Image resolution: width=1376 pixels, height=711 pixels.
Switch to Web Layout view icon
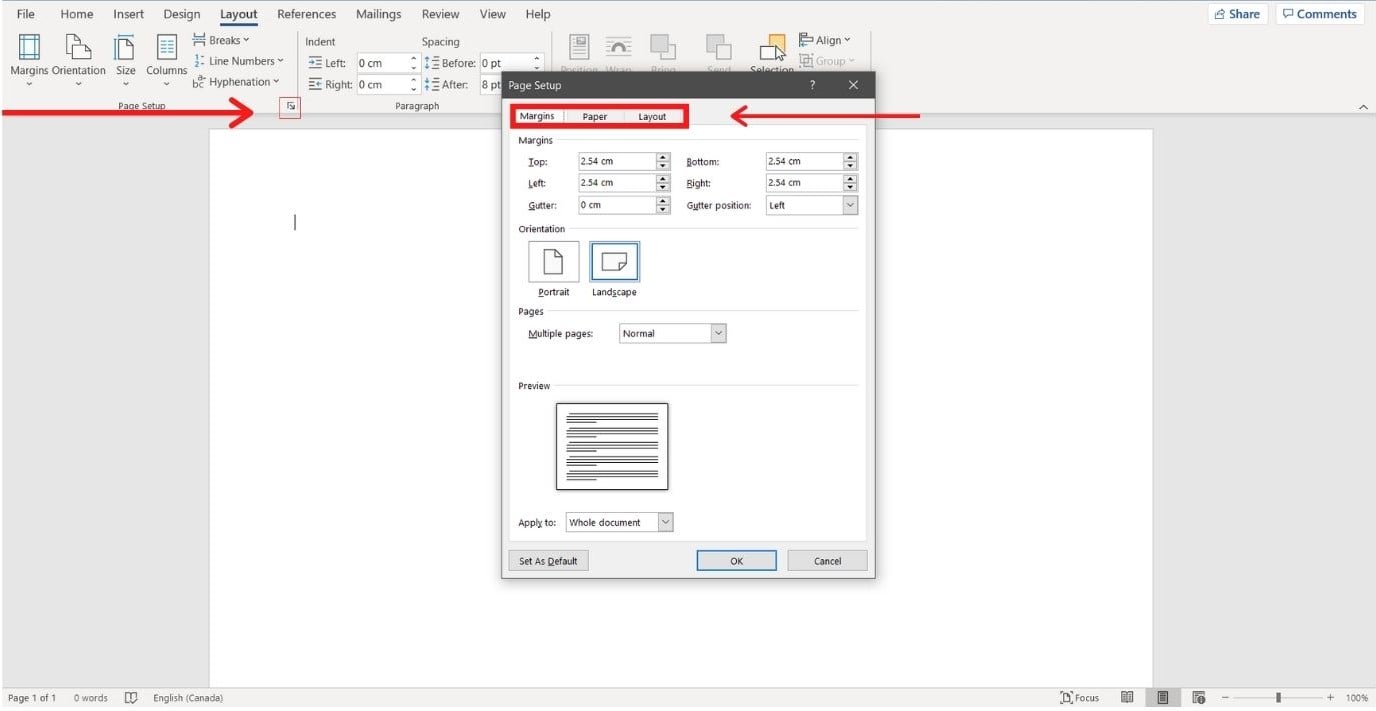(x=1199, y=698)
